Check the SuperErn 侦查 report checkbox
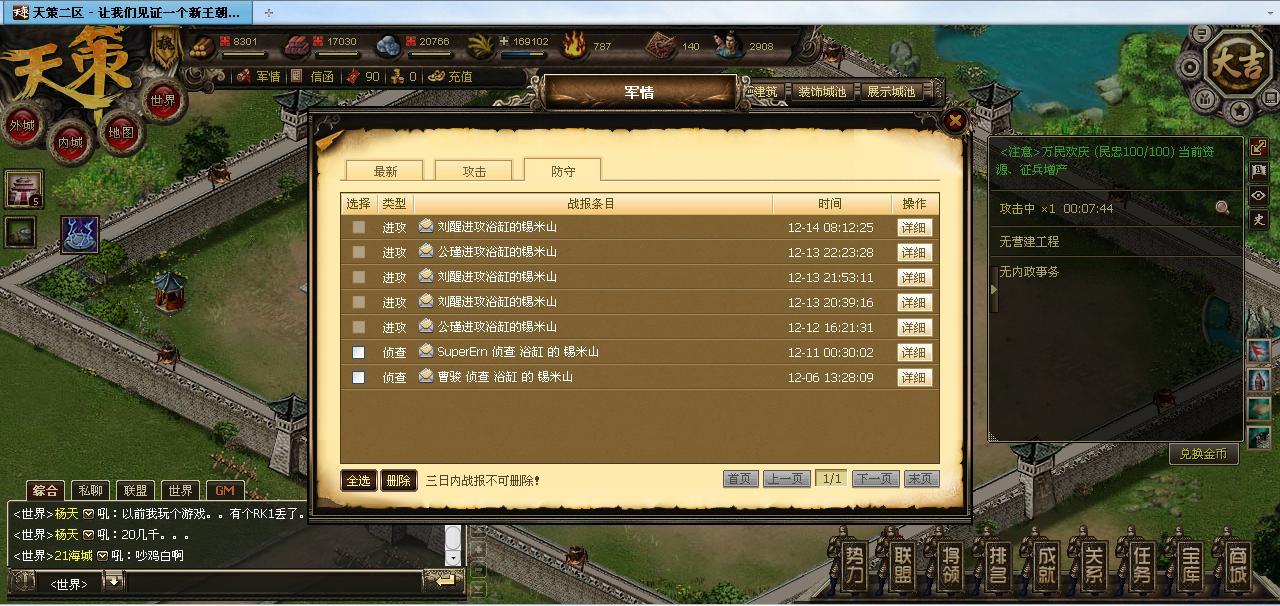The image size is (1280, 606). [359, 352]
